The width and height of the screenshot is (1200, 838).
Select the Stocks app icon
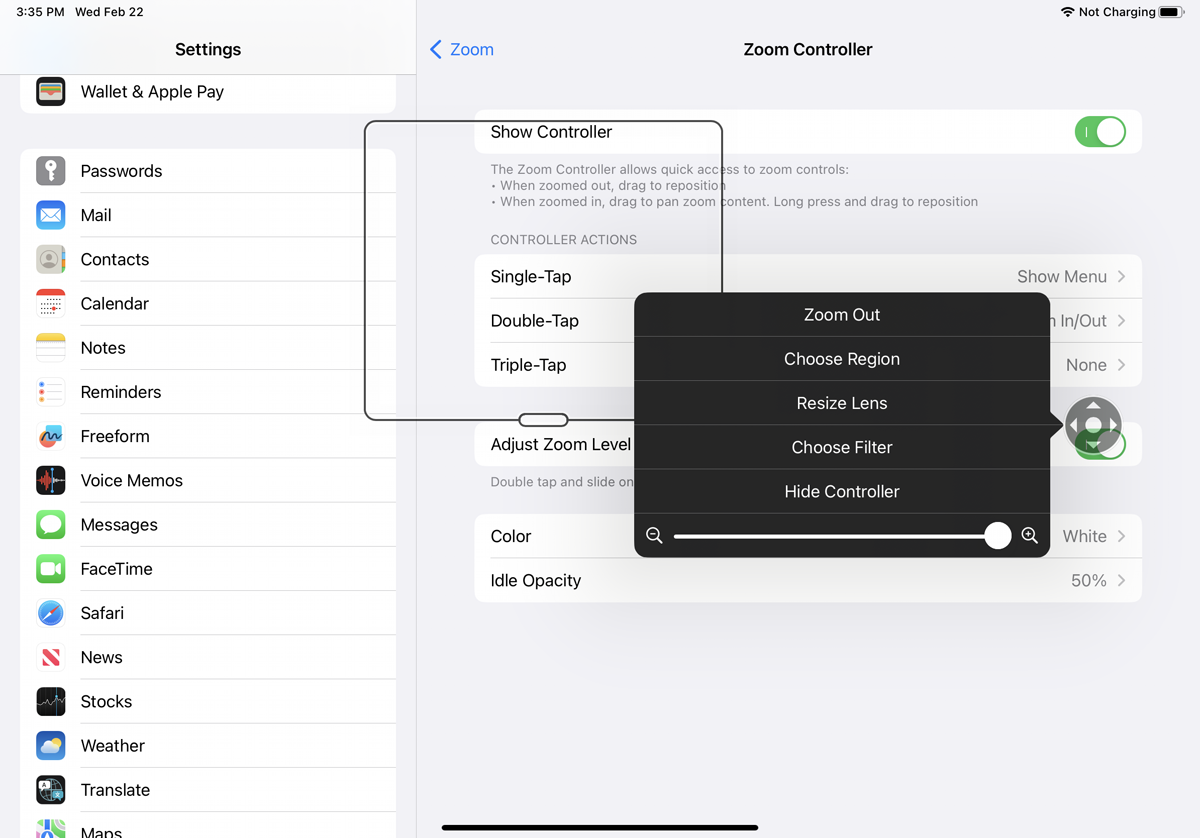tap(50, 701)
